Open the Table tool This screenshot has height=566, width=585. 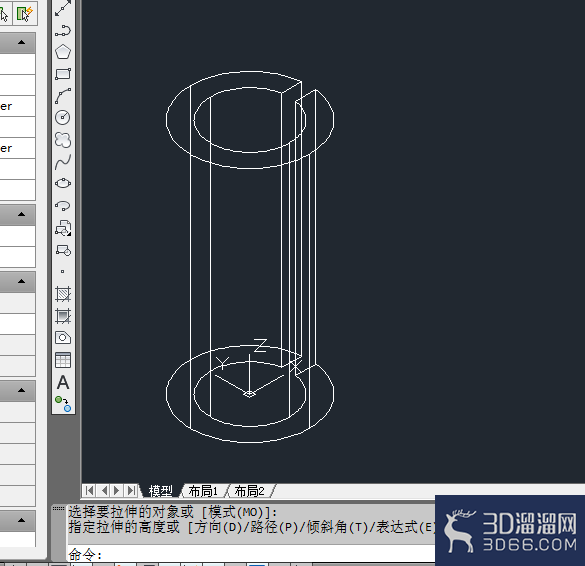(63, 360)
